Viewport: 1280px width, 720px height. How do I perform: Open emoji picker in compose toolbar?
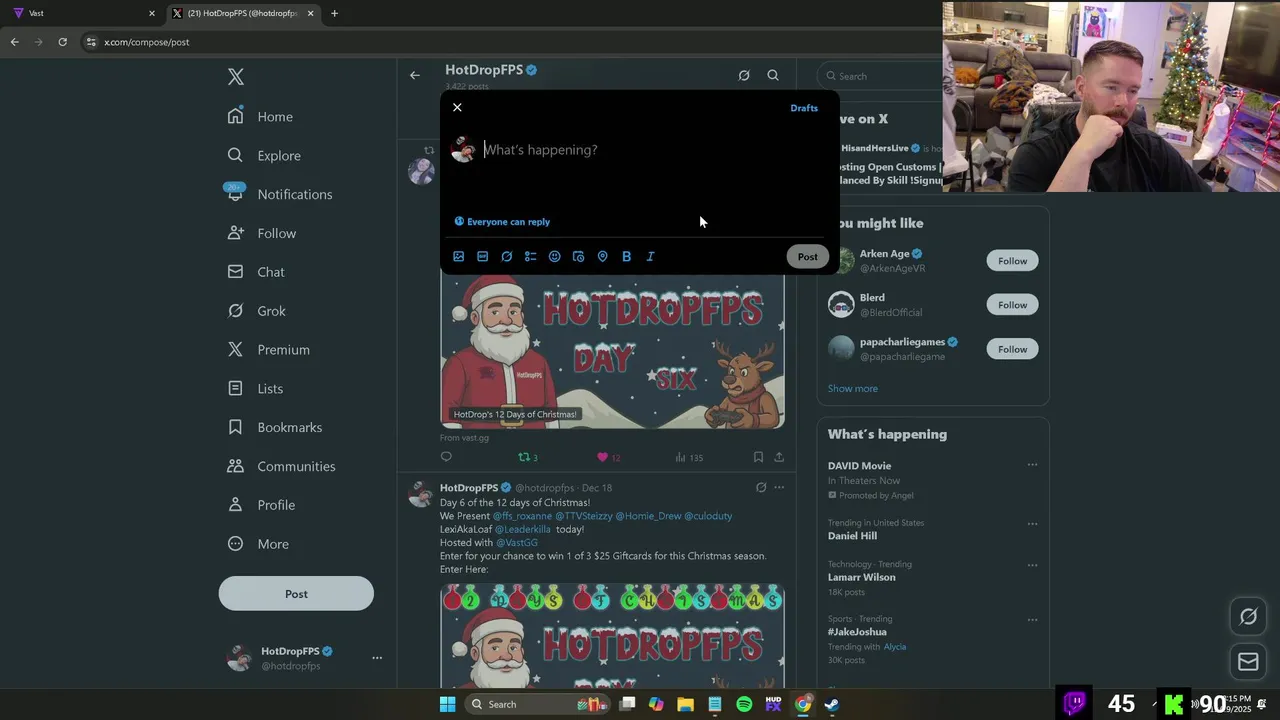pos(554,256)
